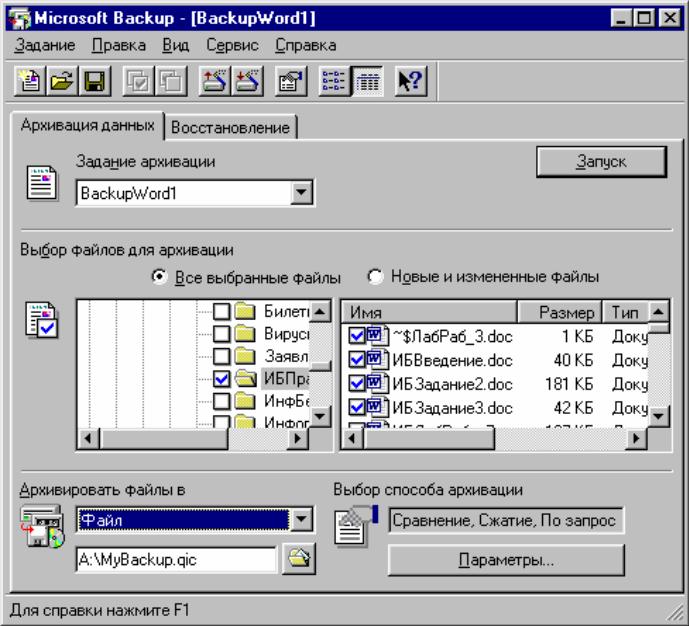689x626 pixels.
Task: Click the Сравнение, Сжатие, По запрос field
Action: [x=506, y=521]
